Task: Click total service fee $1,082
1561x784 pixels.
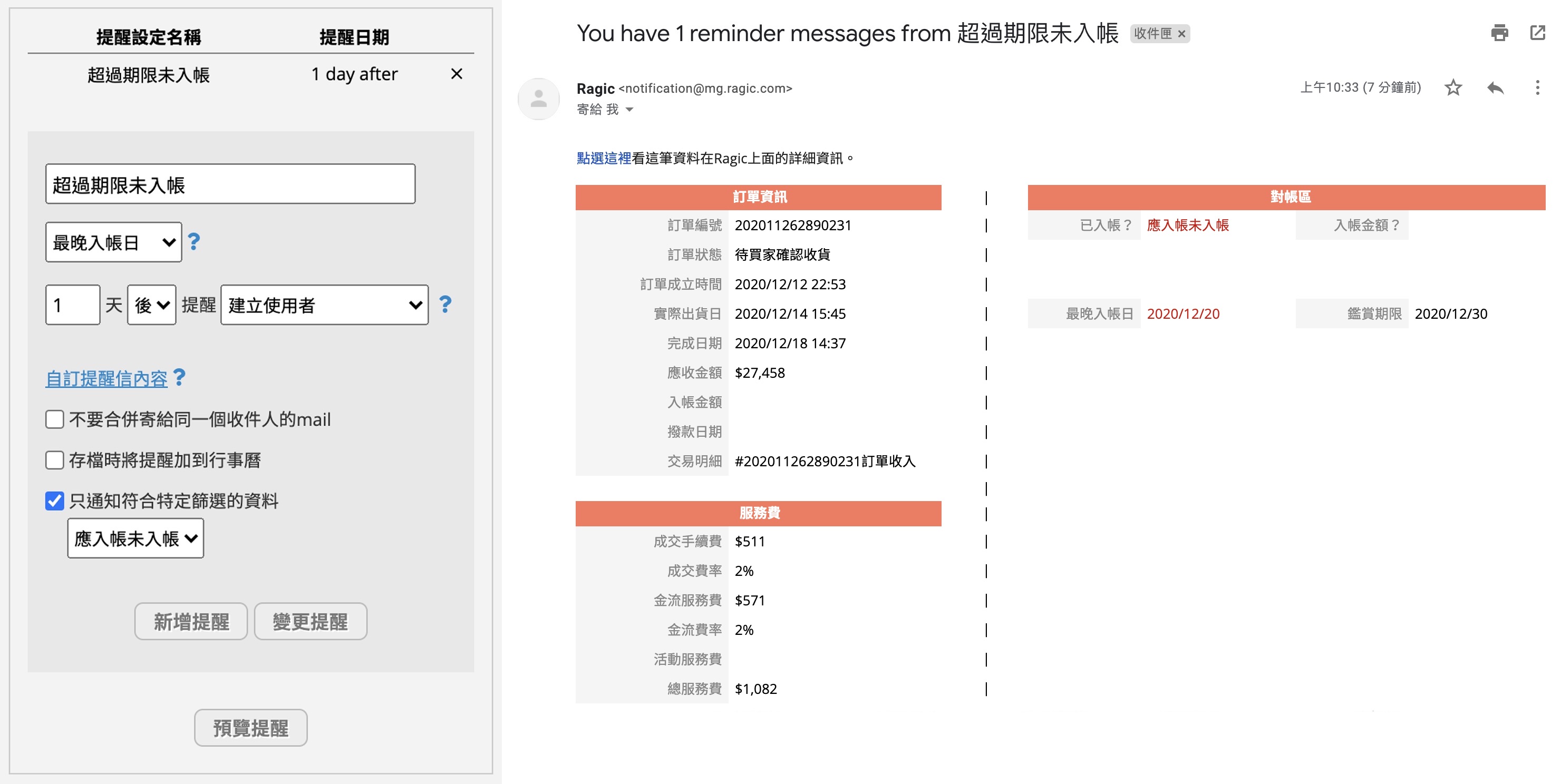Action: tap(755, 689)
